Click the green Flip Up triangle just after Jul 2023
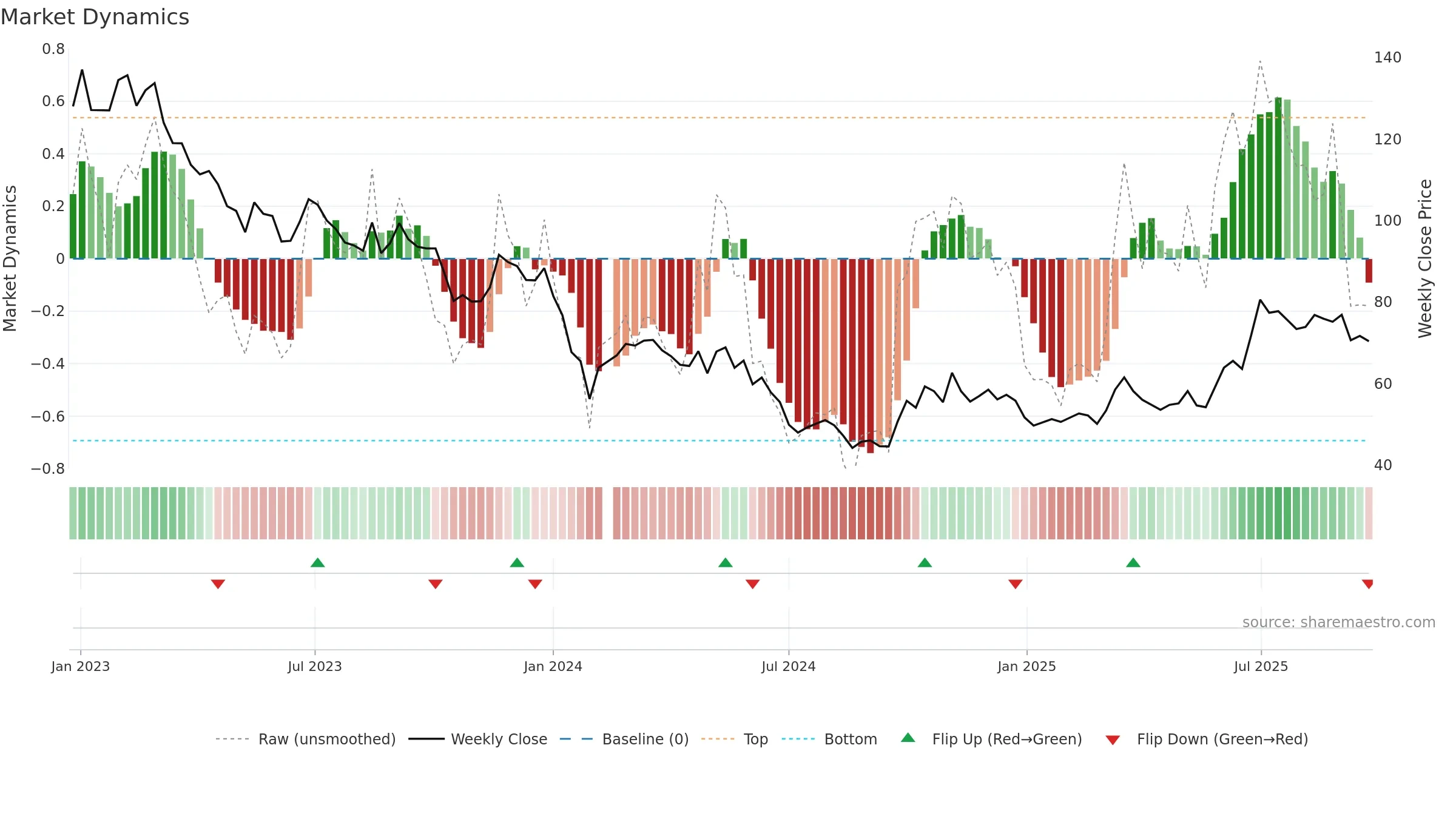 pyautogui.click(x=317, y=562)
